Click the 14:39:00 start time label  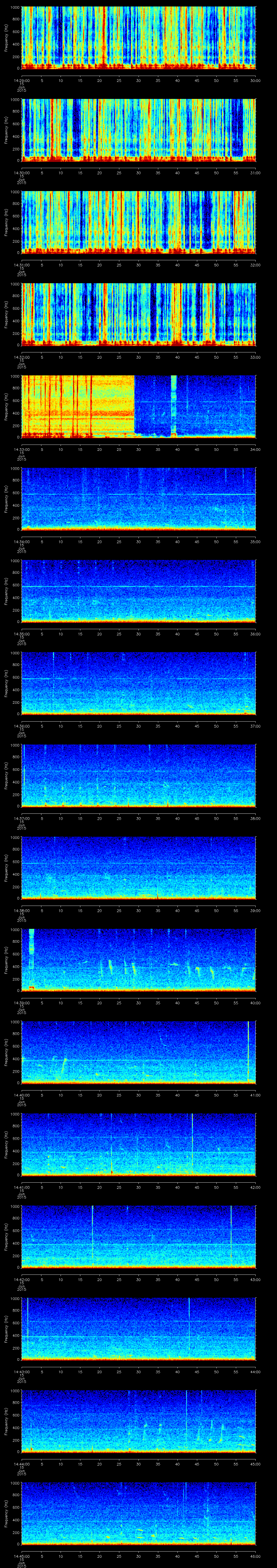click(x=21, y=1003)
